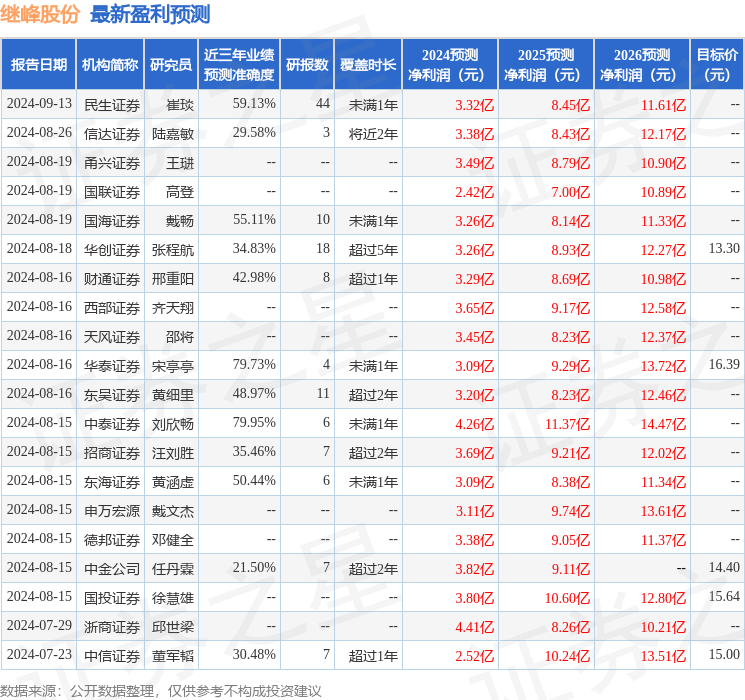Viewport: 745px width, 700px height.
Task: Click the 报告日期 column header
Action: click(38, 64)
